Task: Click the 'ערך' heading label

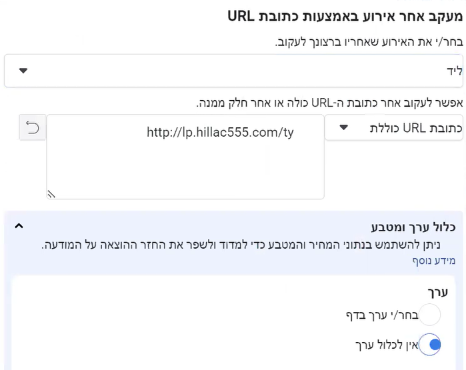Action: (x=438, y=292)
